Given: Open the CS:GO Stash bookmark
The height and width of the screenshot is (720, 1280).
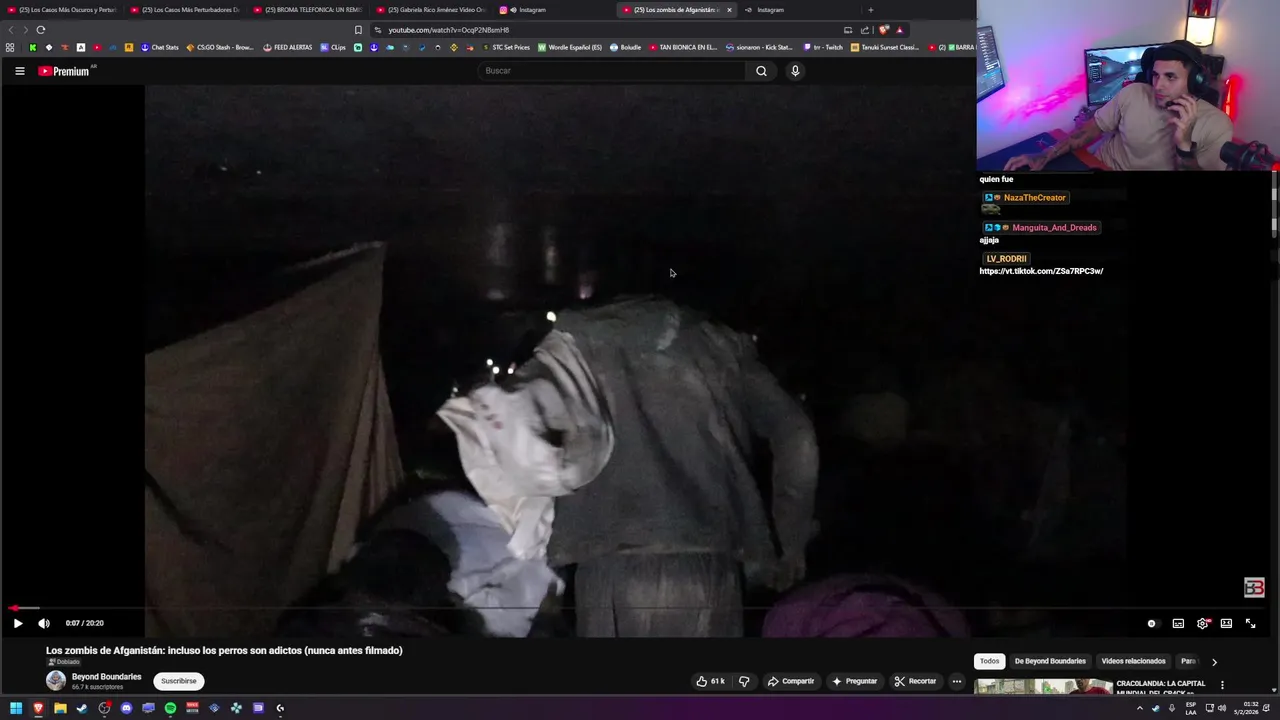Looking at the screenshot, I should pyautogui.click(x=220, y=47).
